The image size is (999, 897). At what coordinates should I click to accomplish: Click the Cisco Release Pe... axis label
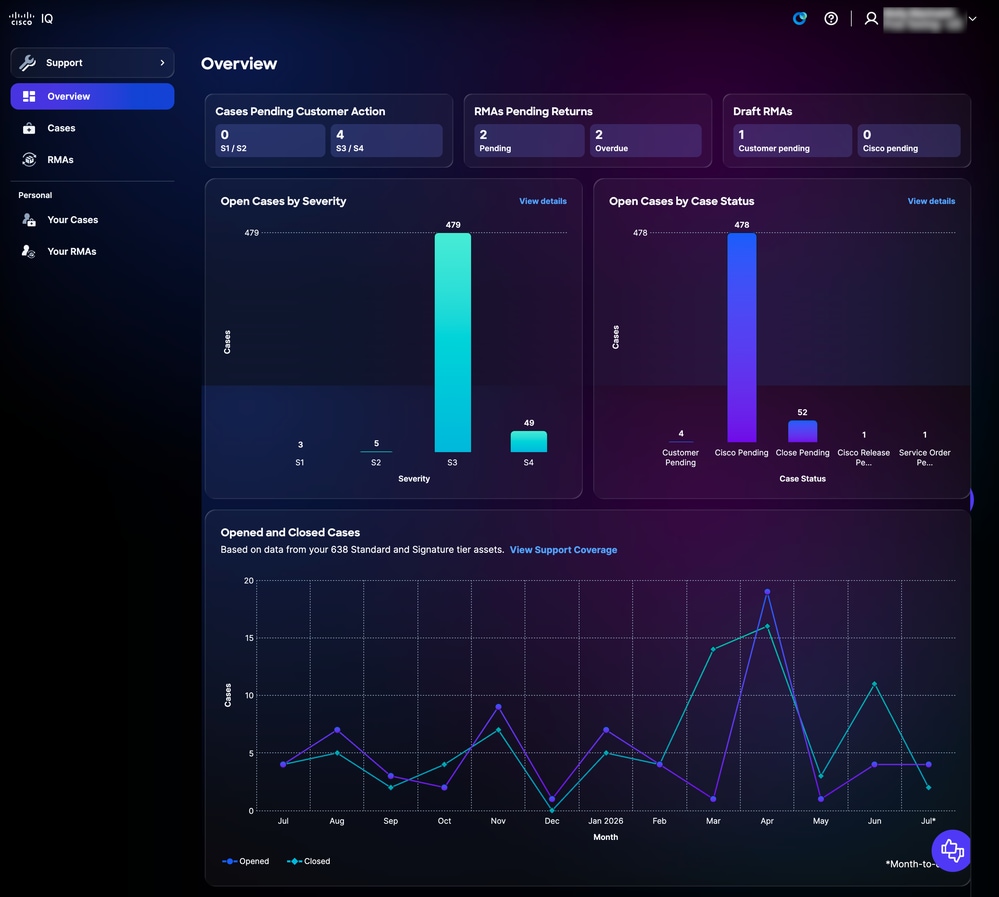pyautogui.click(x=864, y=457)
